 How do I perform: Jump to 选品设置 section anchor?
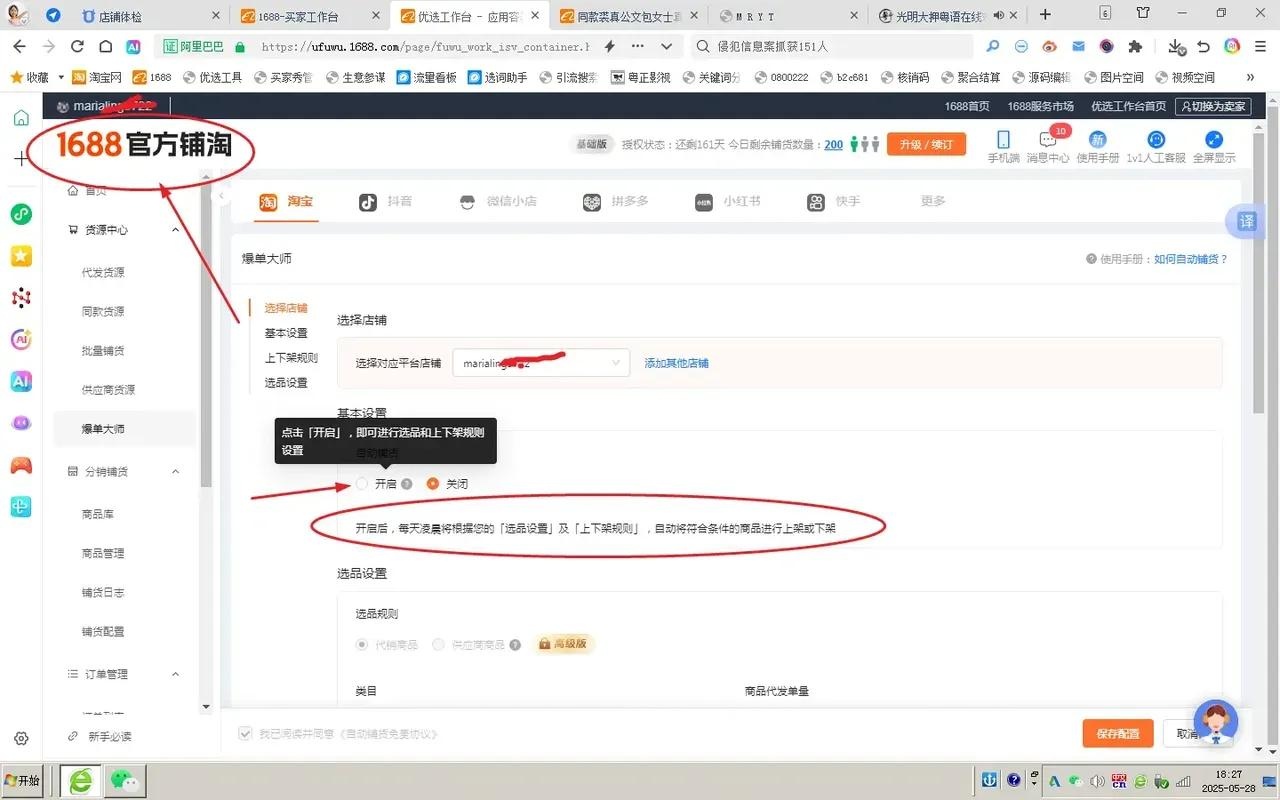(x=286, y=383)
